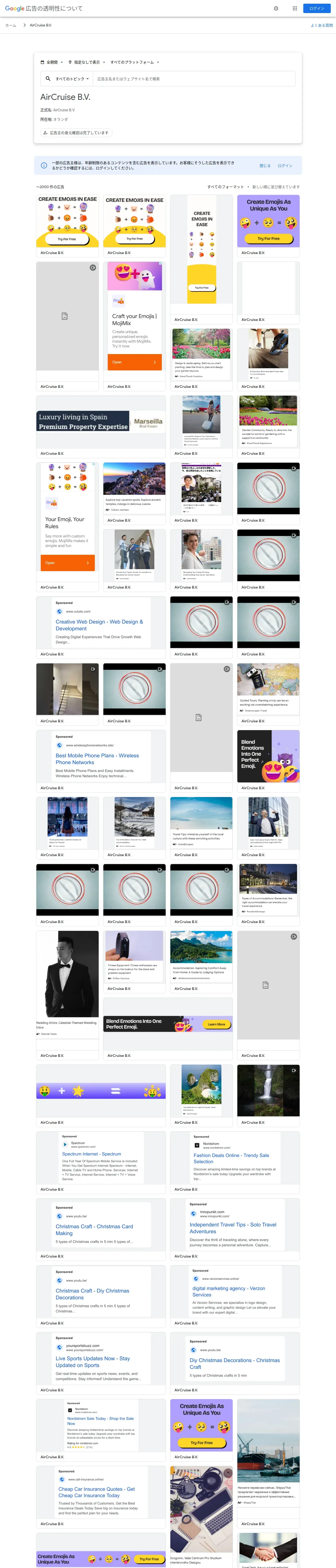Click Learn More on the Blend Emotions banner

coord(216,1024)
